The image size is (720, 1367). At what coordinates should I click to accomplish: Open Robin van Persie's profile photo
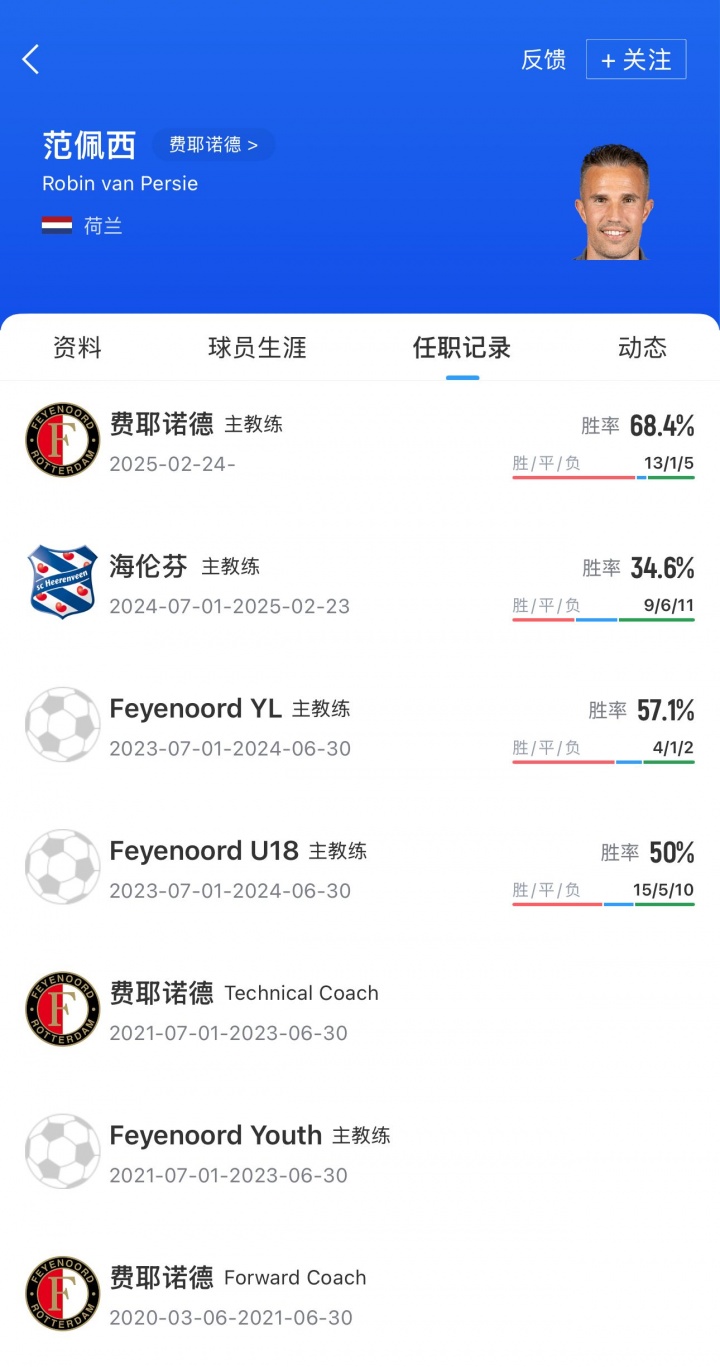[x=613, y=203]
